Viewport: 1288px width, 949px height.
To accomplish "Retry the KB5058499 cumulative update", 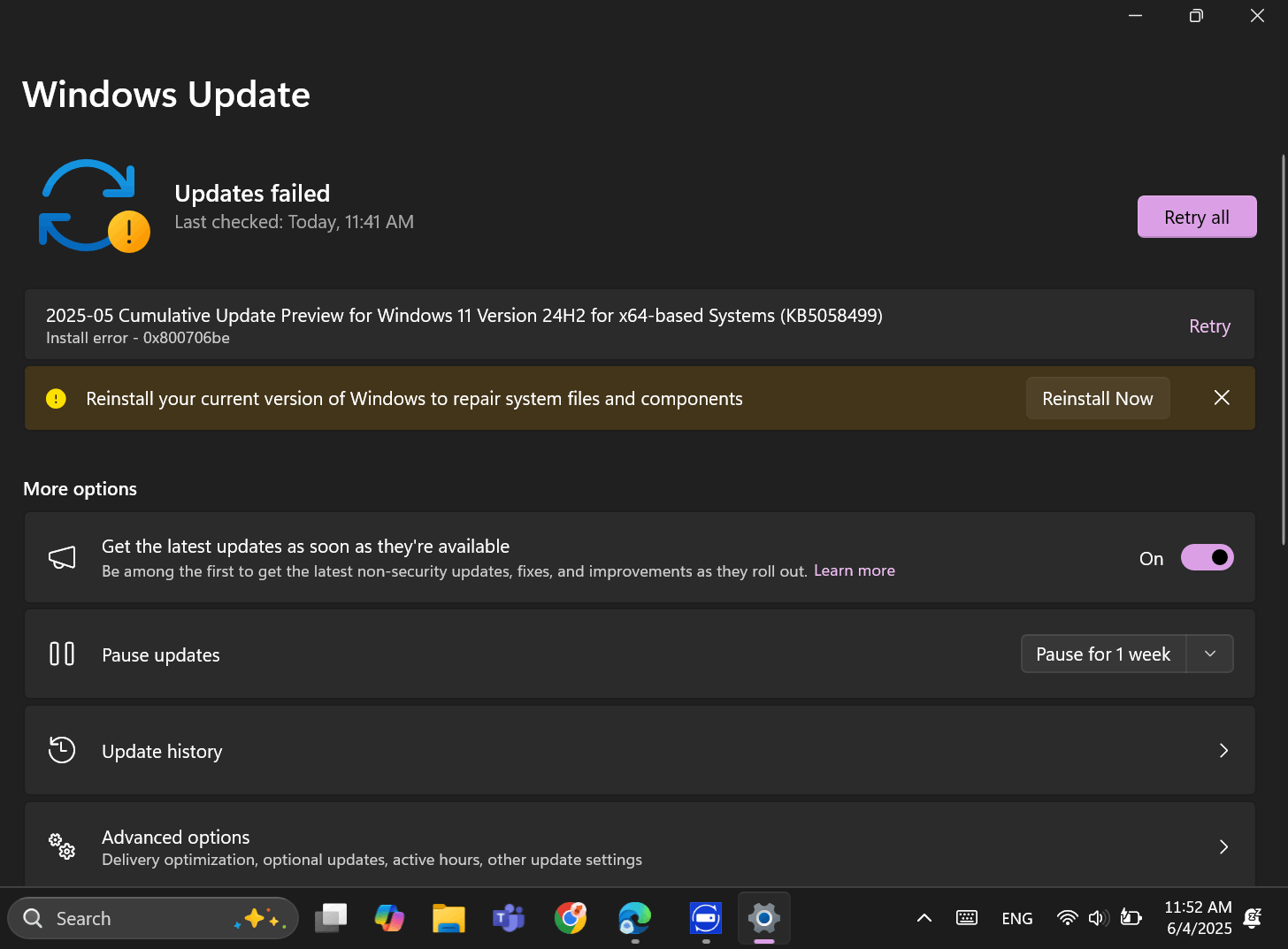I will point(1209,326).
